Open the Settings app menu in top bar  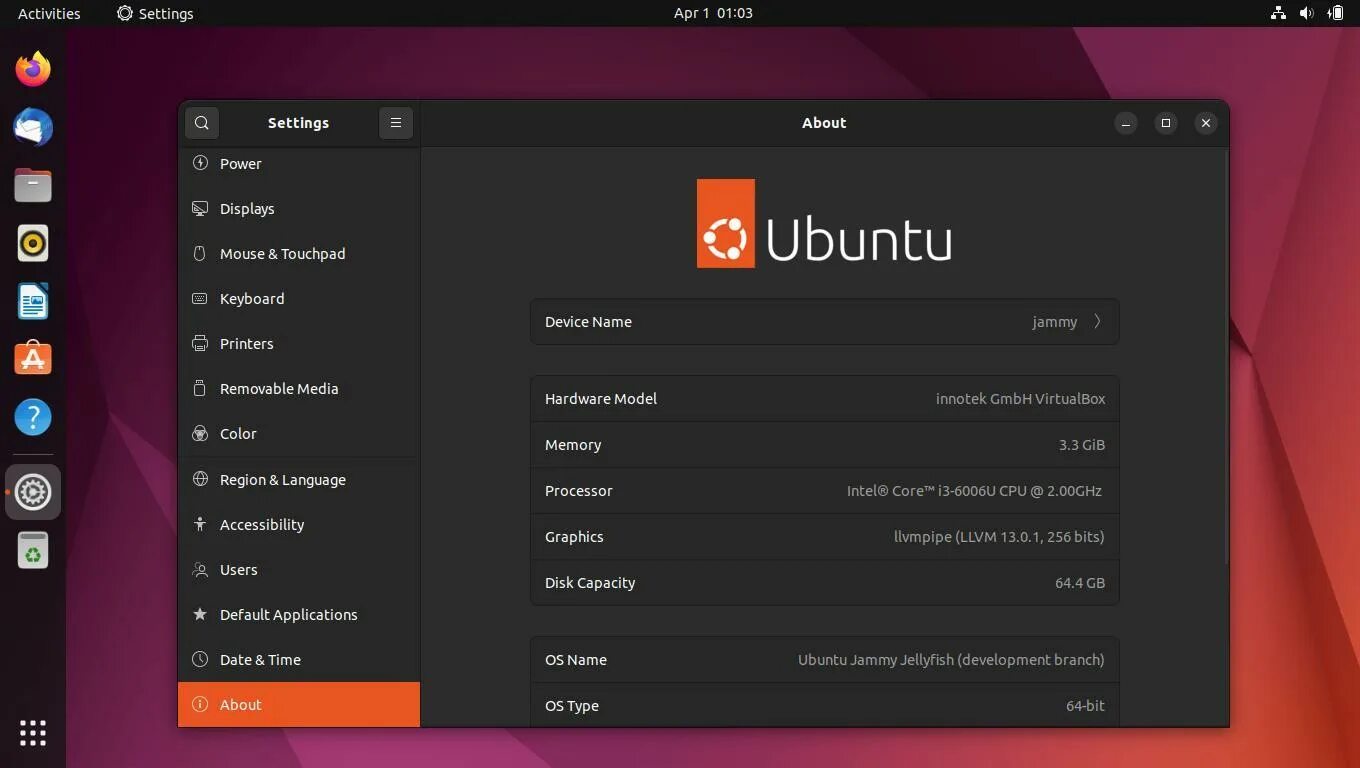click(155, 13)
